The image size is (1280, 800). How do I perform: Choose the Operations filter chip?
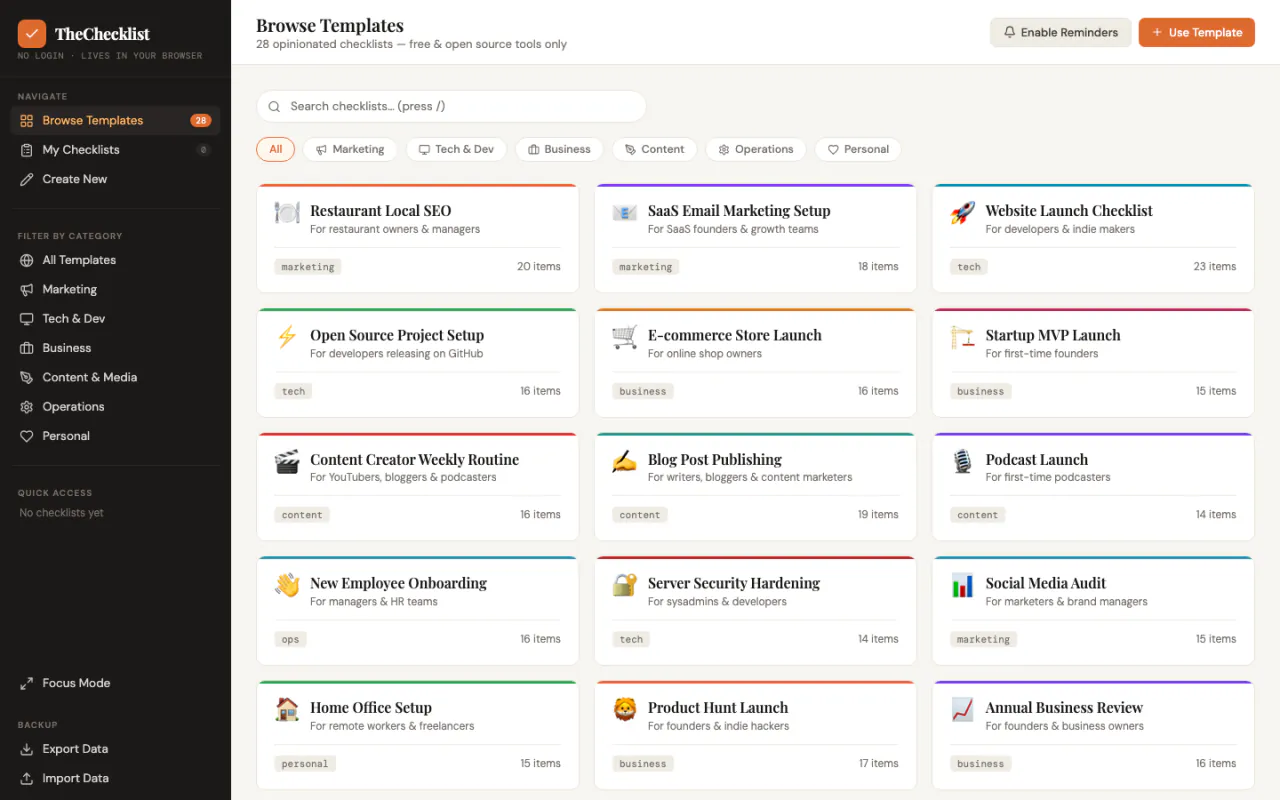click(756, 149)
